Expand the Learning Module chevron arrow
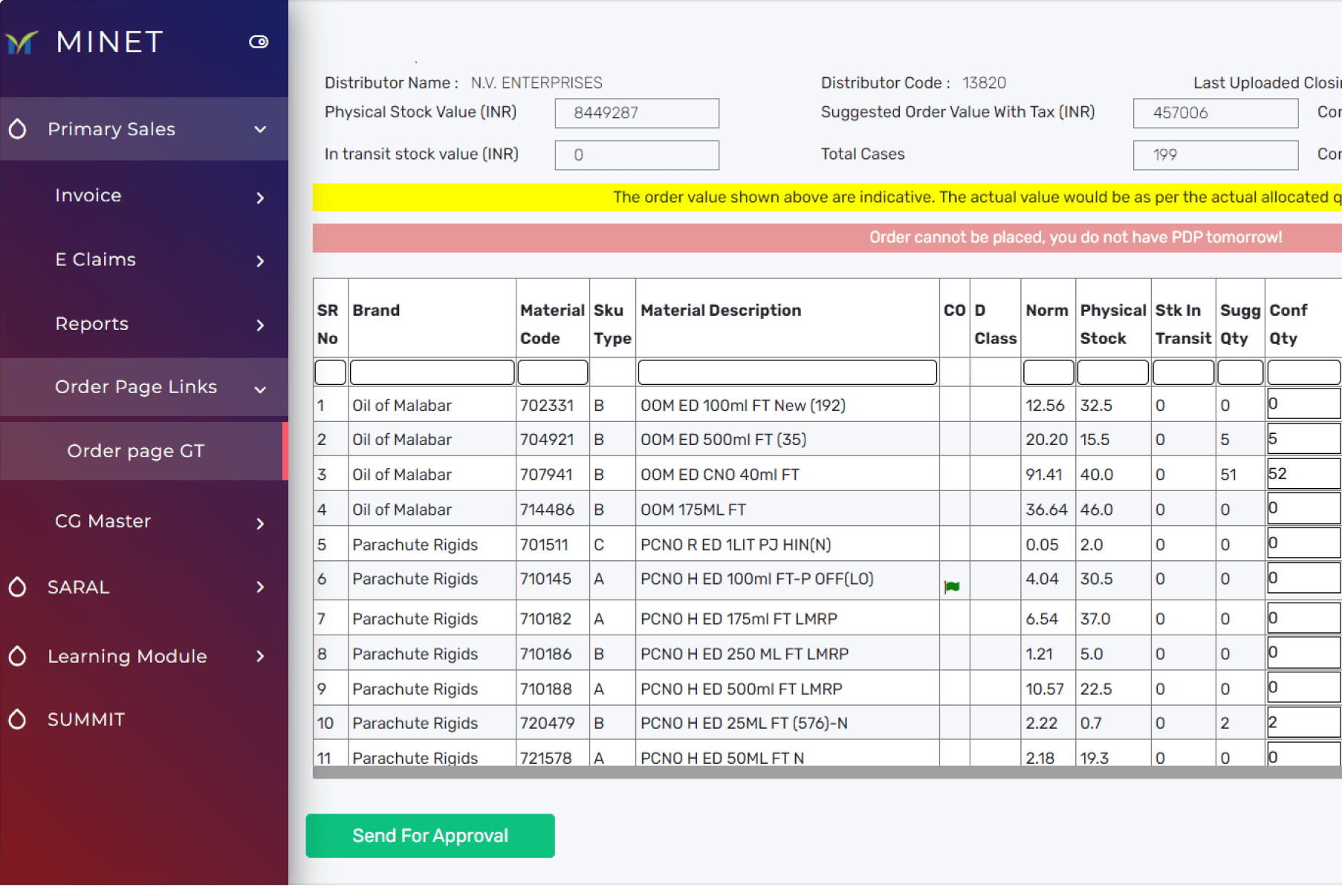This screenshot has width=1342, height=896. click(260, 656)
